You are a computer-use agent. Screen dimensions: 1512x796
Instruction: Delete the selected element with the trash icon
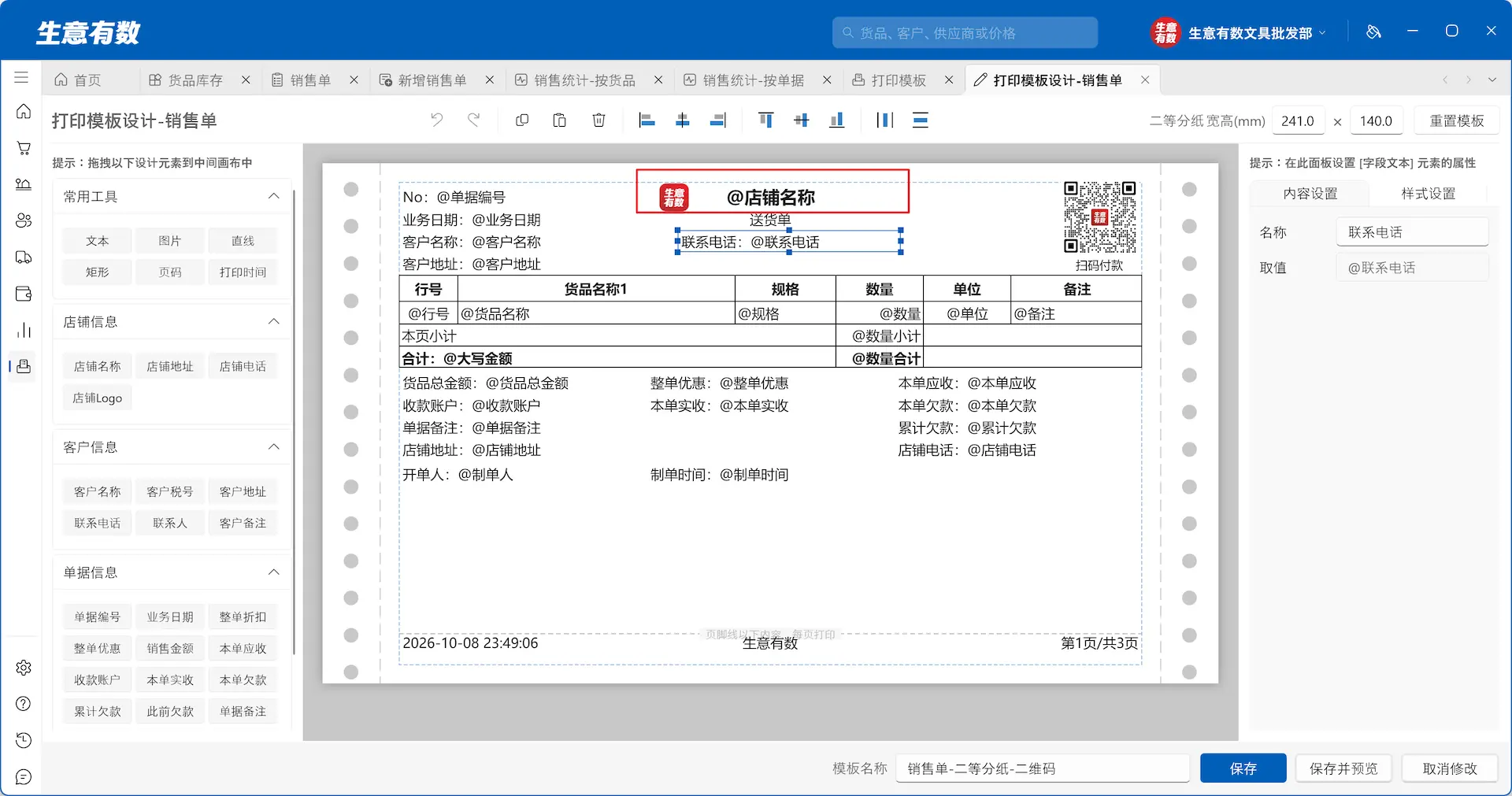point(598,120)
